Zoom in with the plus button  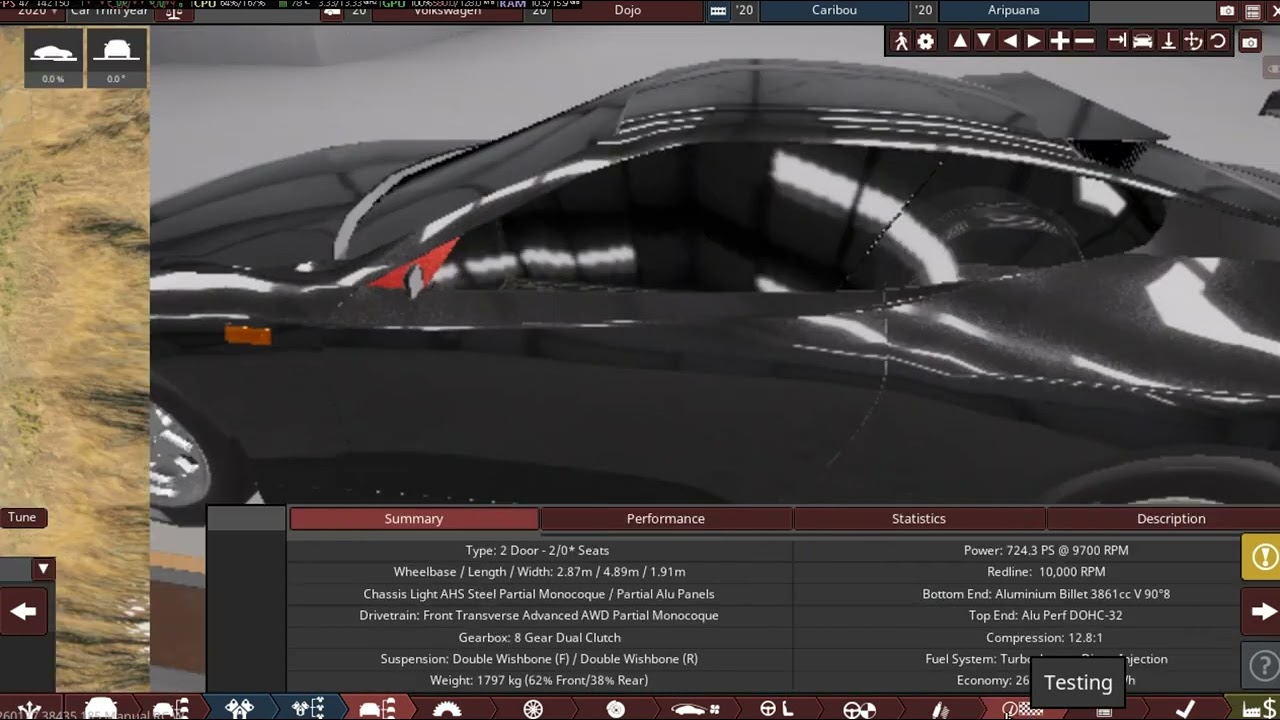(1059, 41)
